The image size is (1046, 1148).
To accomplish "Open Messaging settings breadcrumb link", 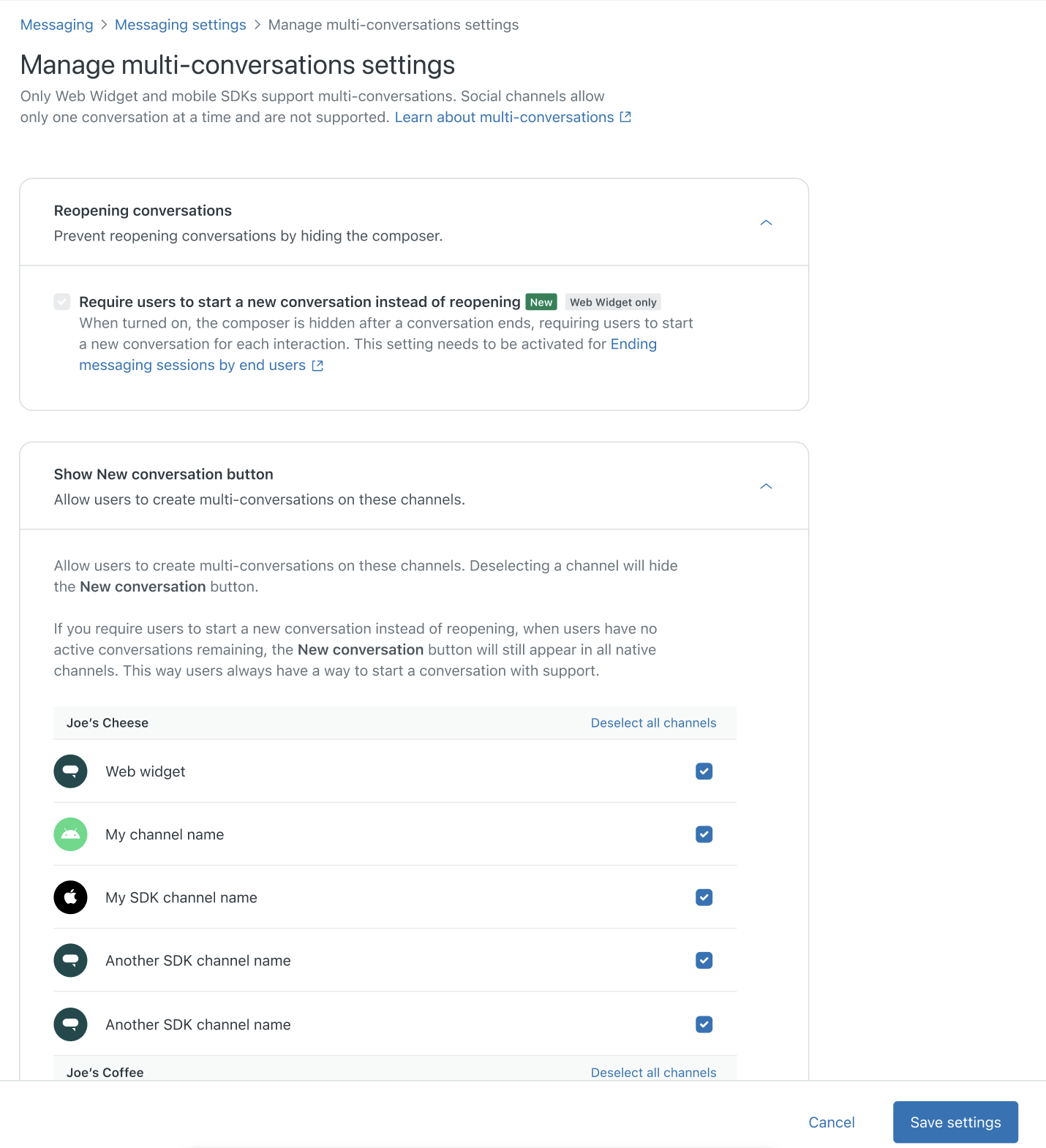I will click(x=180, y=25).
